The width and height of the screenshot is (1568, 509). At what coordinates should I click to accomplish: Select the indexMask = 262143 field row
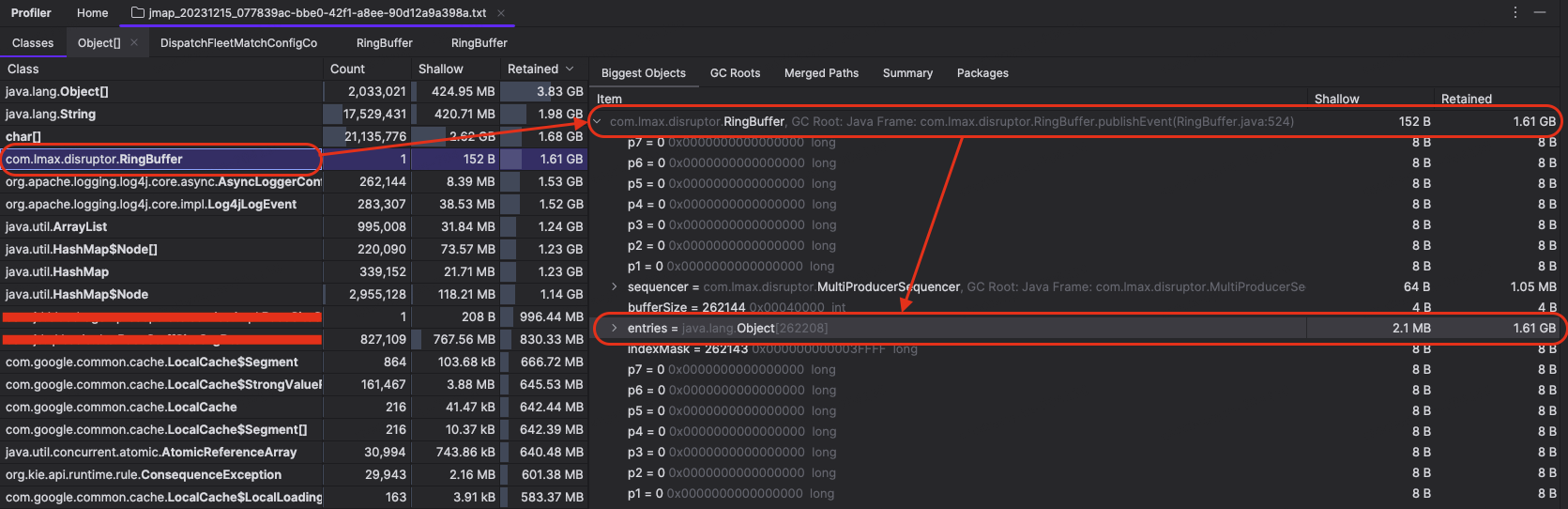(x=1077, y=348)
